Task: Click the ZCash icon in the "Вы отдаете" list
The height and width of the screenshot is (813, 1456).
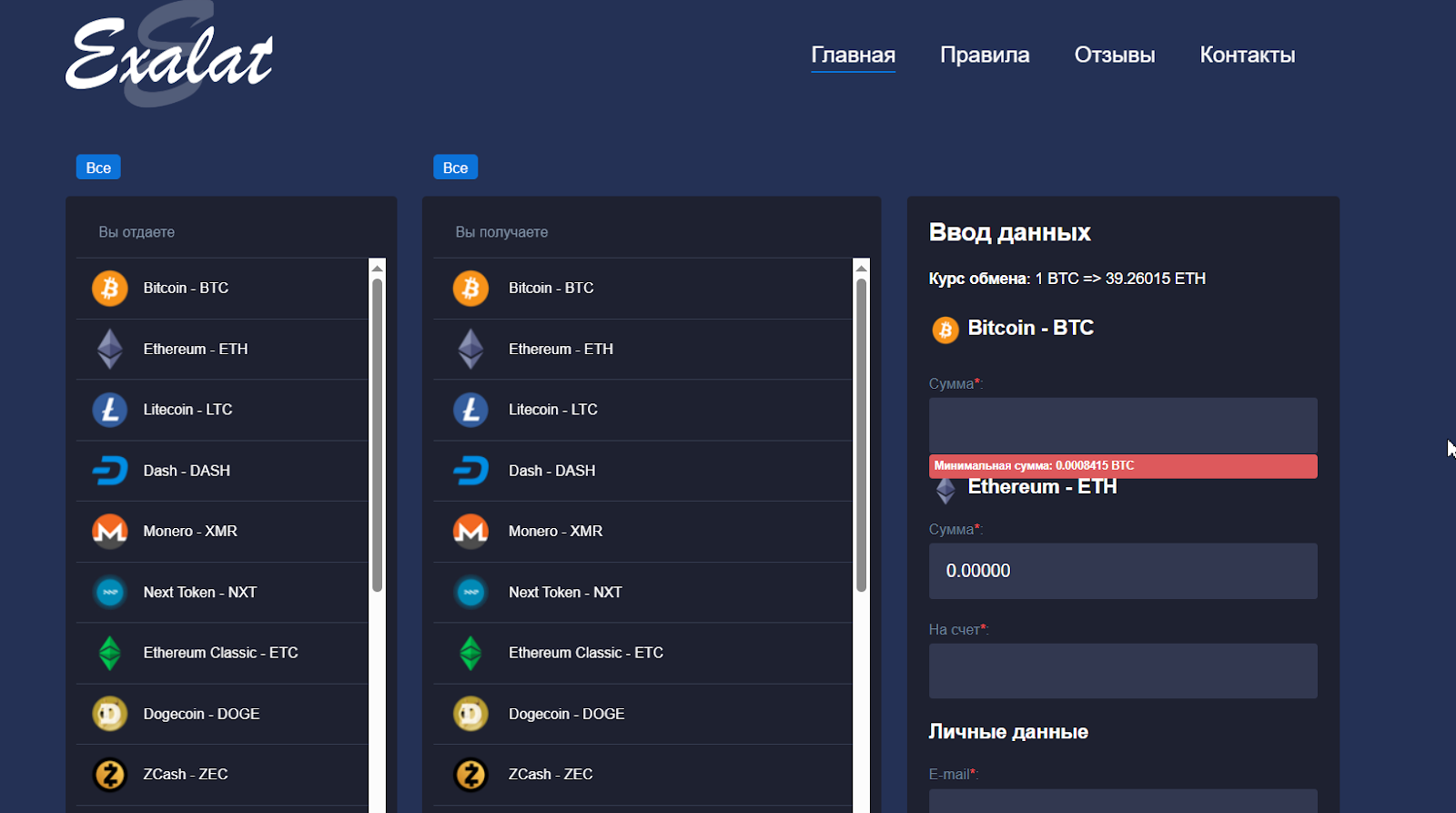Action: [110, 775]
